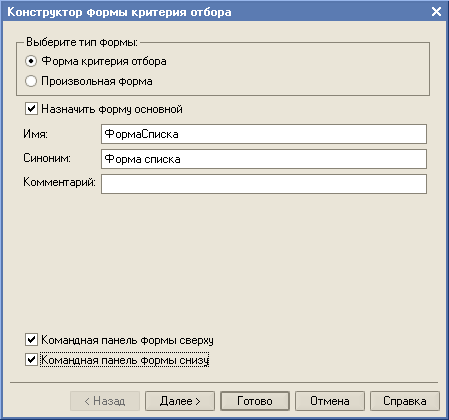Open help with the Справка button
Screen dimensions: 449x420
point(405,401)
